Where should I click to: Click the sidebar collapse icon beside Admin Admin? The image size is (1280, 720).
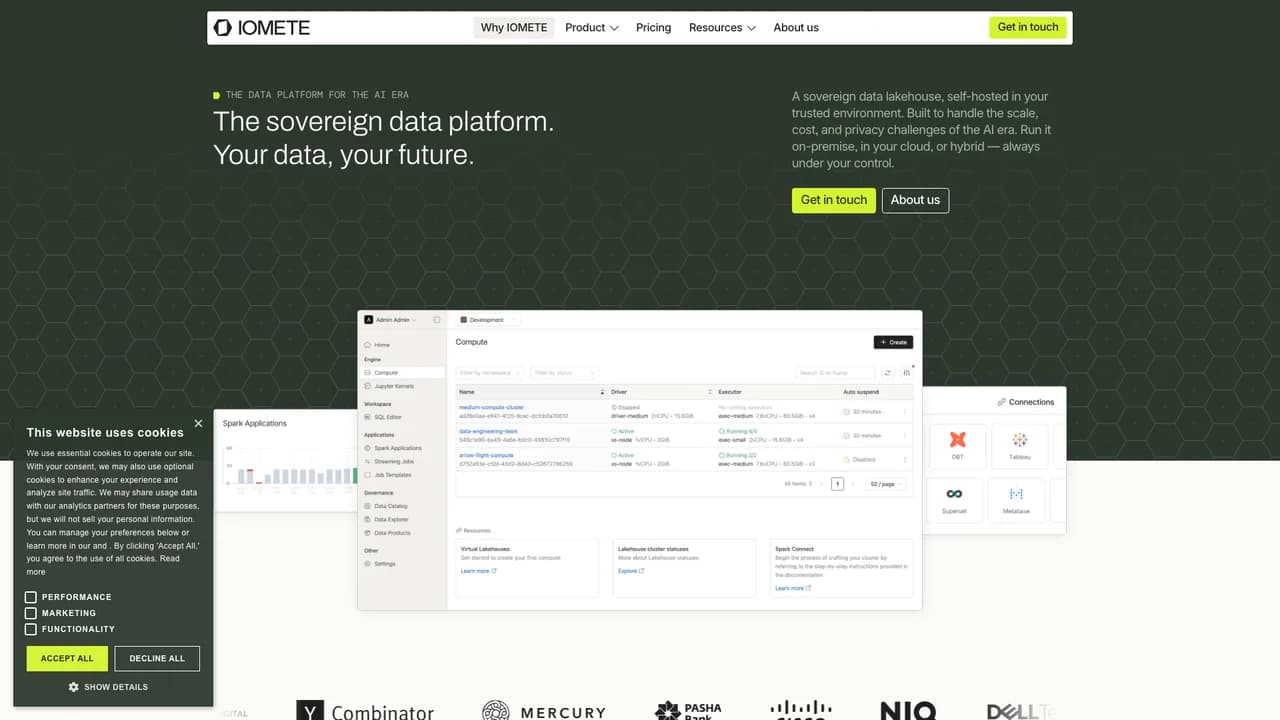(436, 320)
